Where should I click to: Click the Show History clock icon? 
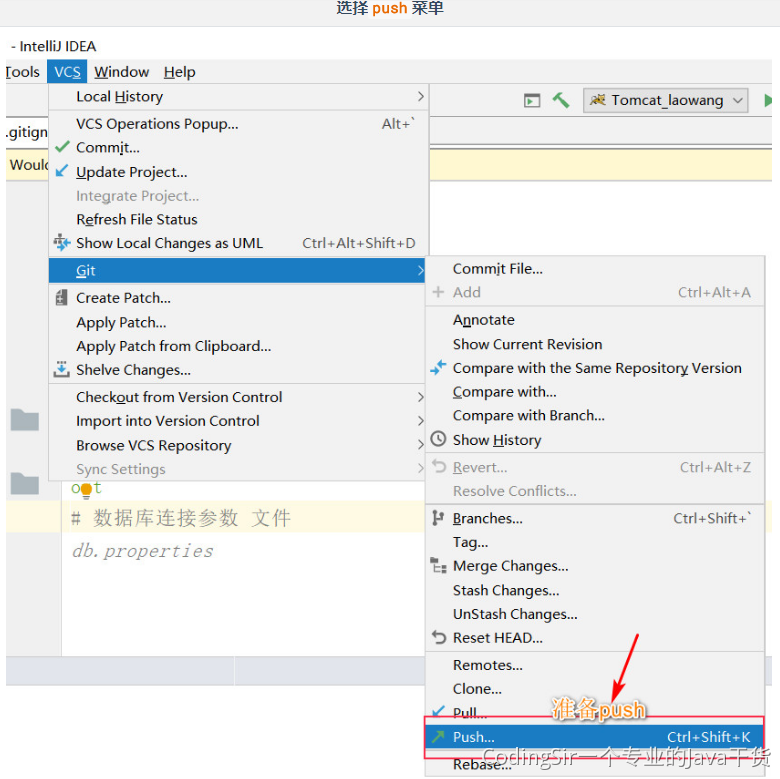(438, 439)
